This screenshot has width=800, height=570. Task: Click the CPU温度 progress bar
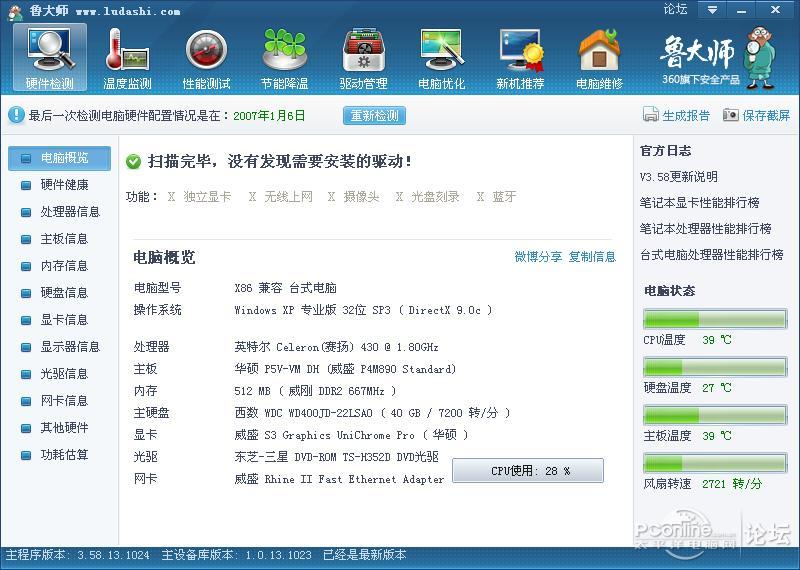[715, 319]
